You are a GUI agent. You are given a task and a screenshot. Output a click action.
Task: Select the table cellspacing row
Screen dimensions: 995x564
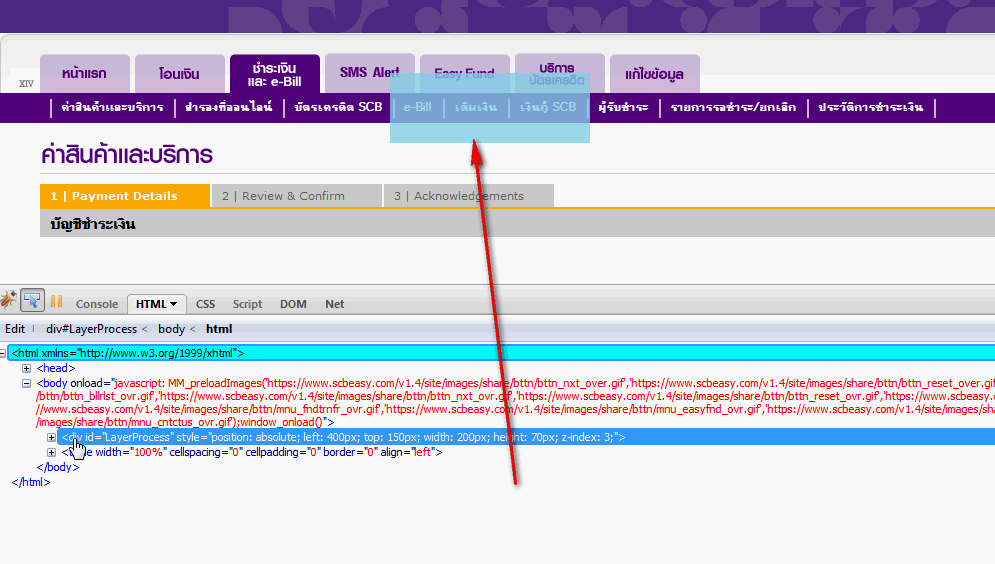(252, 452)
